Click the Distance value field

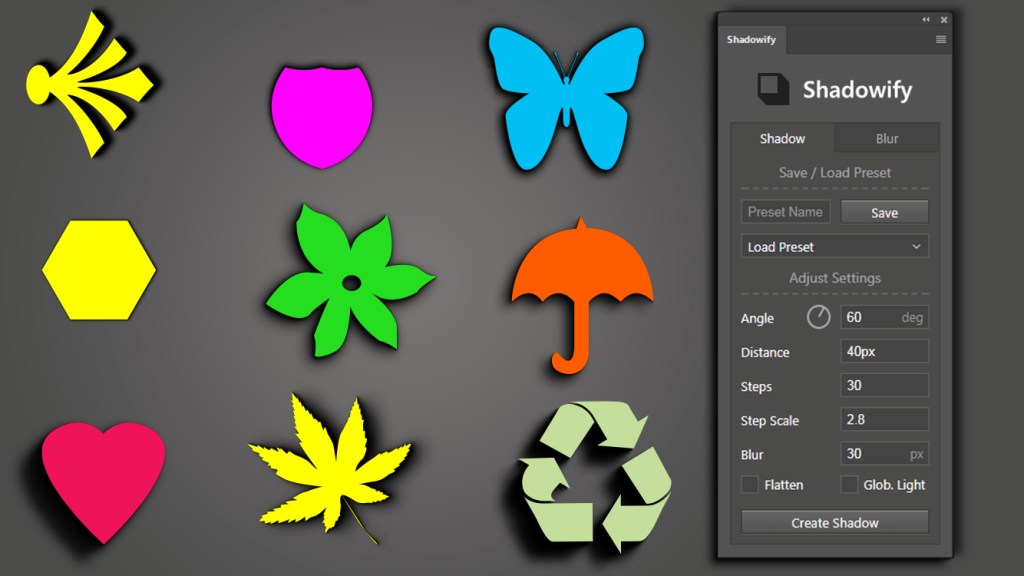[884, 351]
